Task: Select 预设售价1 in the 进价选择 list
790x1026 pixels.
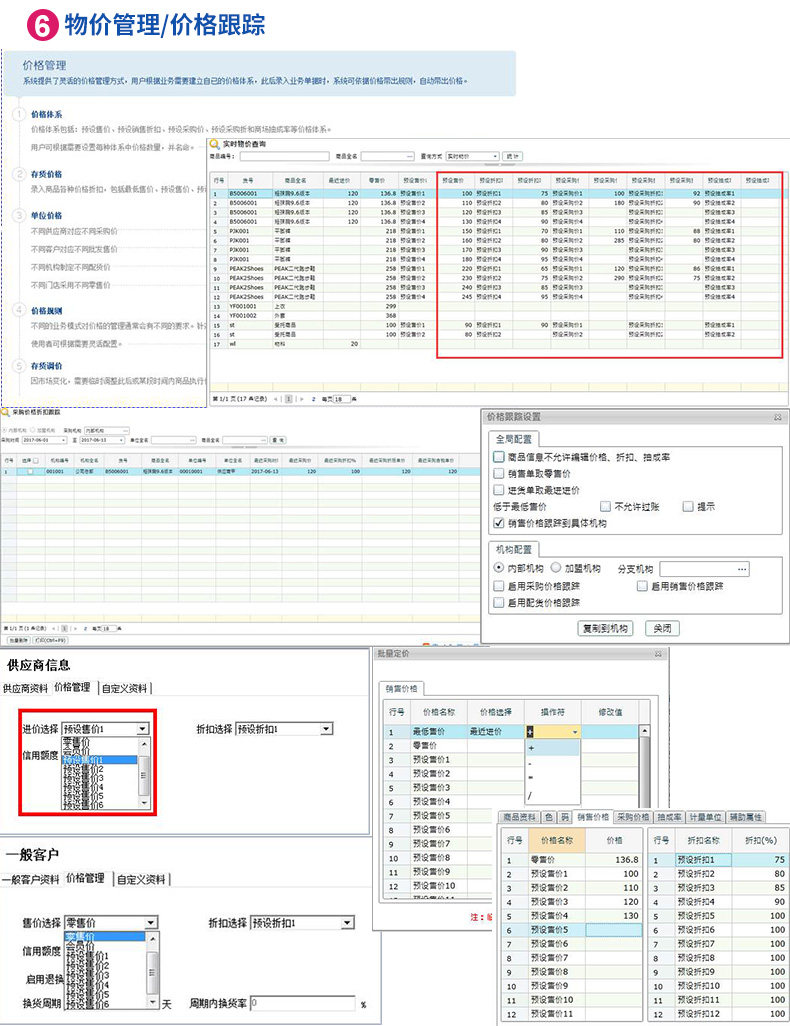Action: [99, 760]
